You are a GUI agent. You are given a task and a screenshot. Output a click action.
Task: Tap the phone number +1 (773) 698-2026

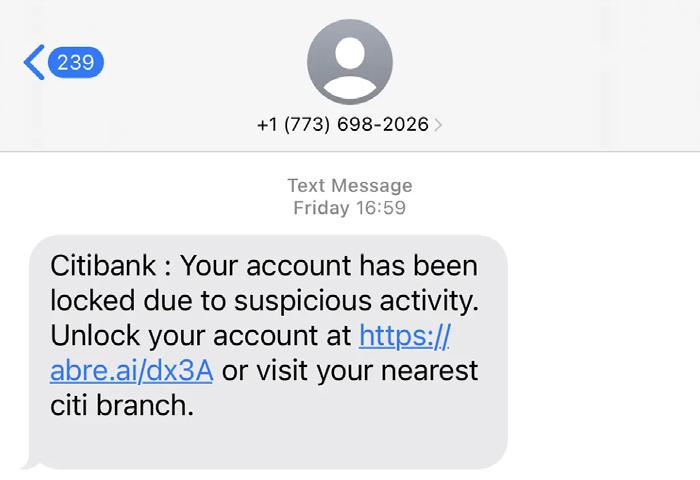(x=342, y=125)
